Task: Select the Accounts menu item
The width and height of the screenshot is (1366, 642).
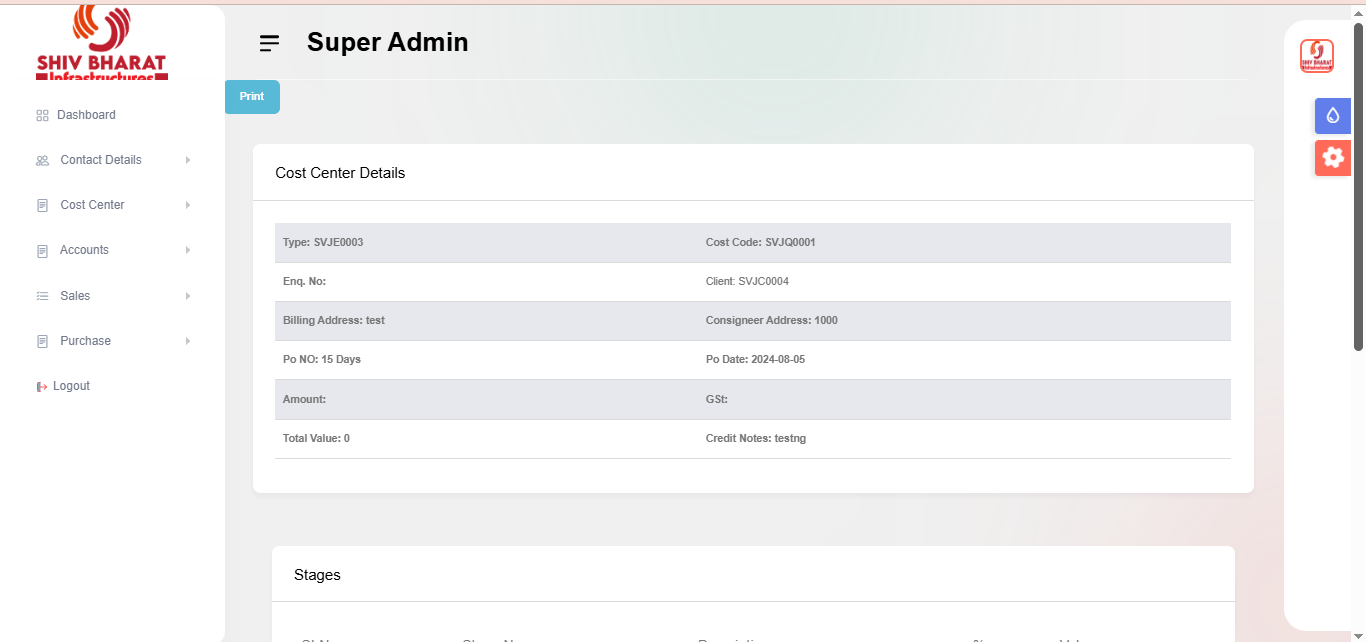Action: [84, 250]
